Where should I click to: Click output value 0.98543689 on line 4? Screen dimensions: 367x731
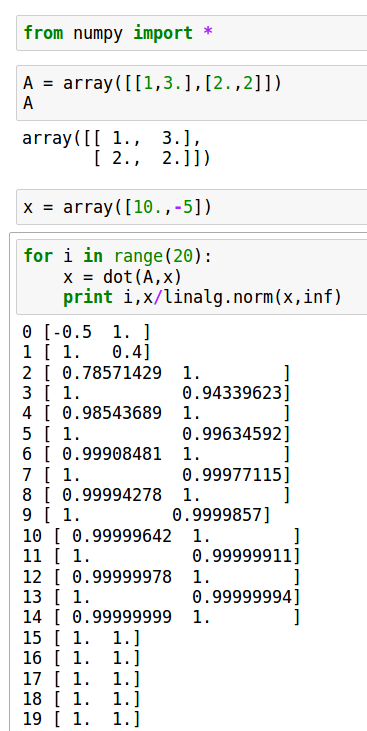(x=112, y=414)
